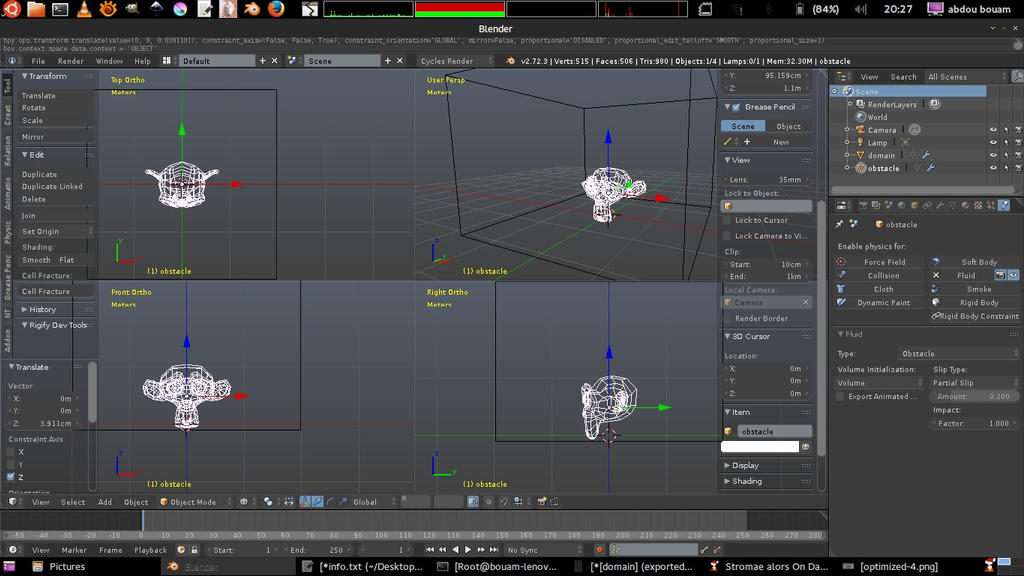Hide the domain object via eye icon
The image size is (1024, 576).
click(x=993, y=155)
